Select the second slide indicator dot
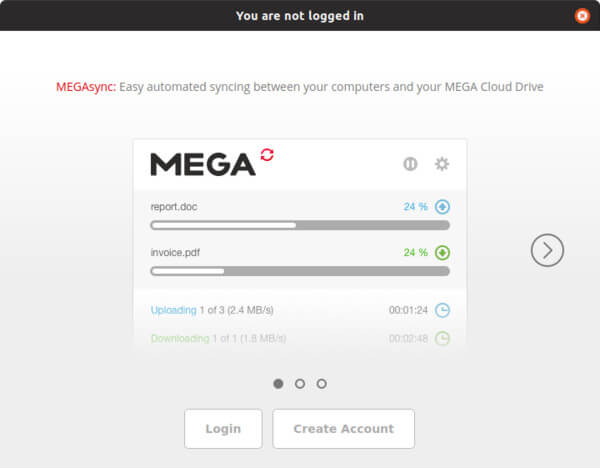 click(300, 383)
